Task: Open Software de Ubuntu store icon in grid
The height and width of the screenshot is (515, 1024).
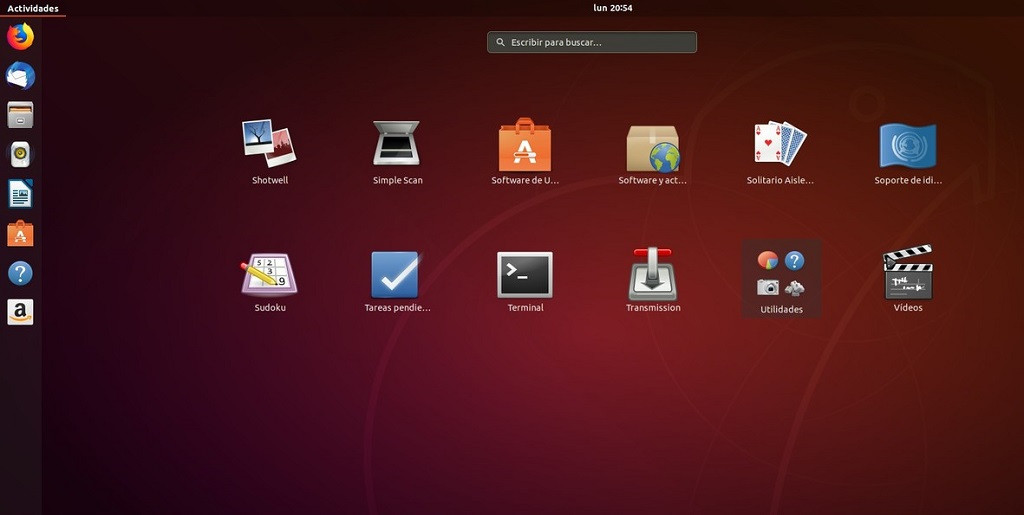Action: (x=524, y=144)
